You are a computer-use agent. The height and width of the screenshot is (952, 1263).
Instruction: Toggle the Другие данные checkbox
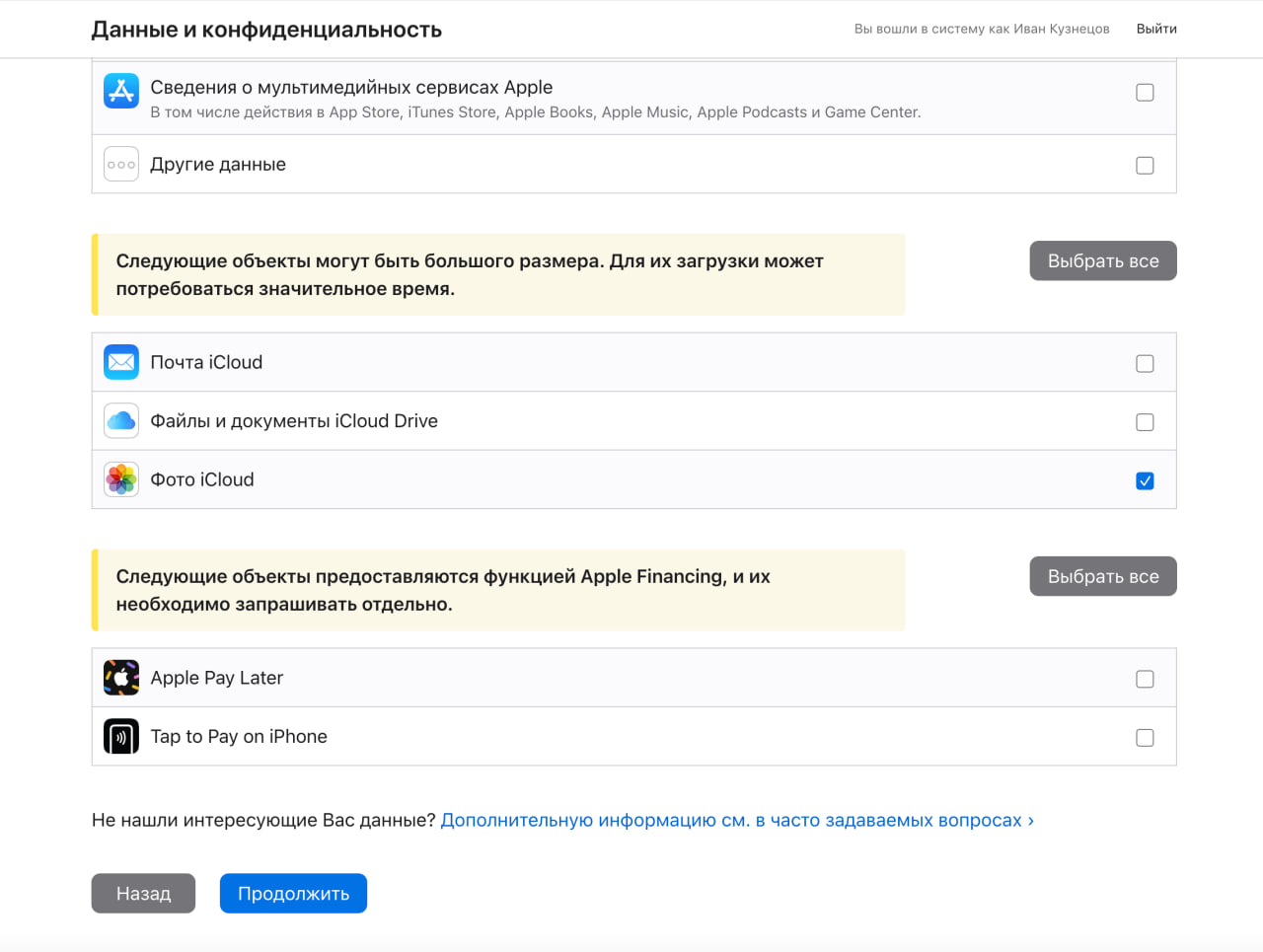point(1145,166)
